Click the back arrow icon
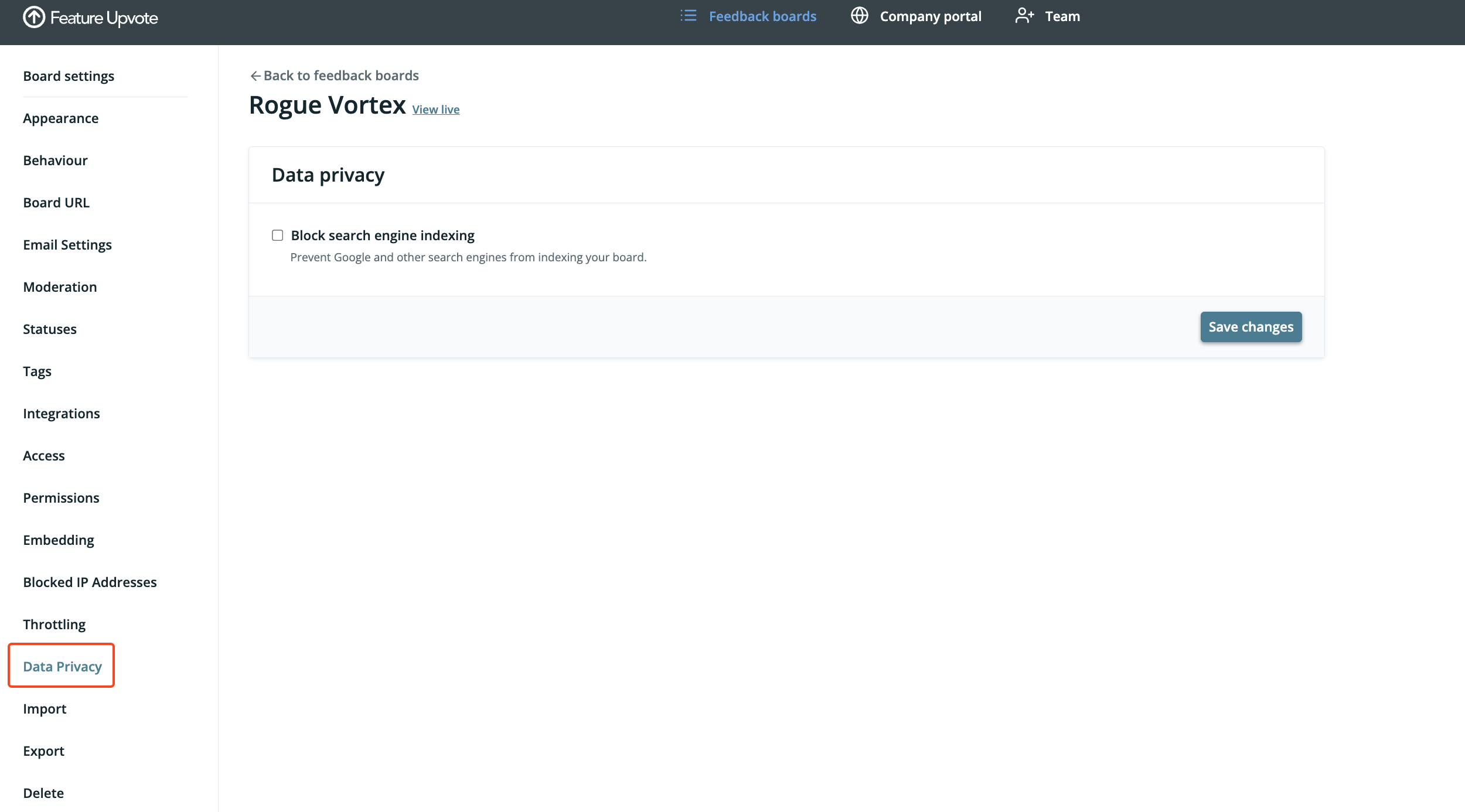 (255, 76)
